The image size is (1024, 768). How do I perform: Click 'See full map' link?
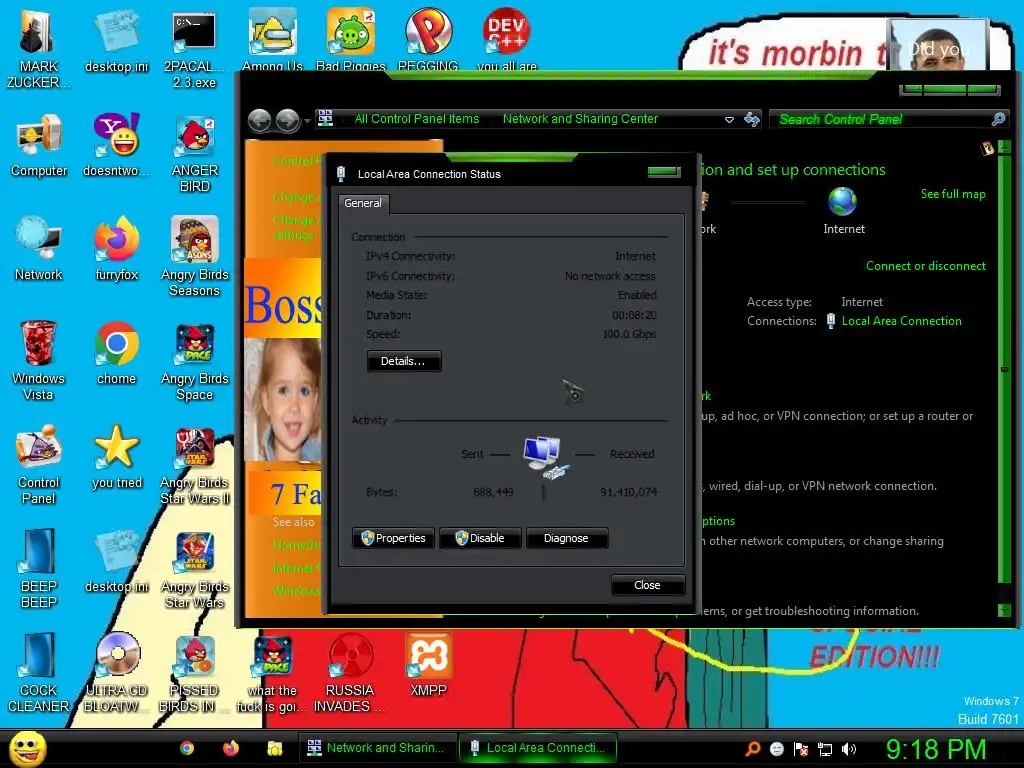tap(953, 194)
